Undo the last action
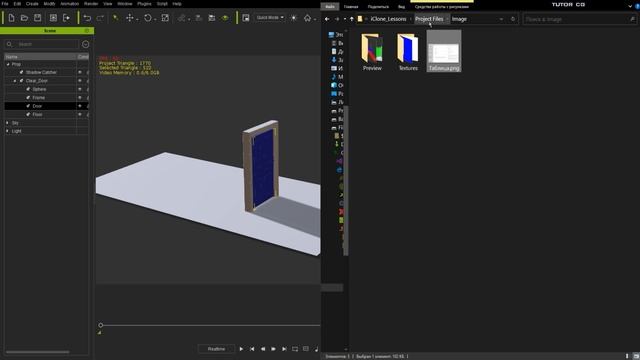The image size is (640, 360). (x=87, y=18)
